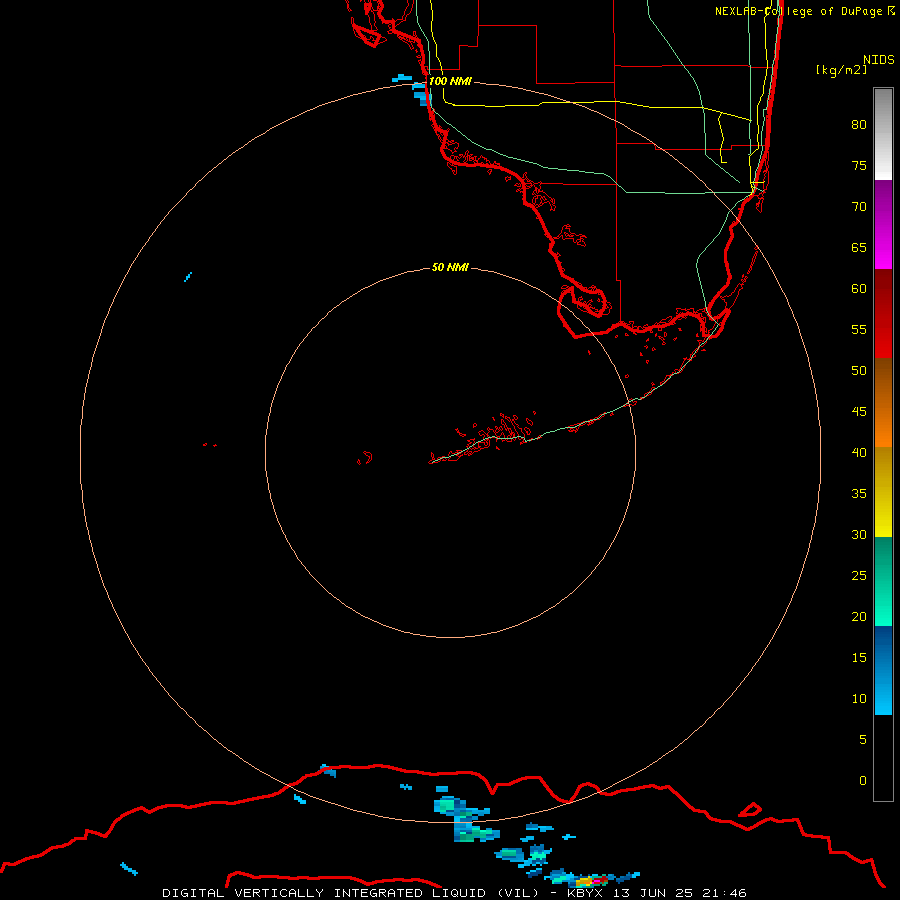Click the 50 value on the scale
900x900 pixels.
[859, 370]
